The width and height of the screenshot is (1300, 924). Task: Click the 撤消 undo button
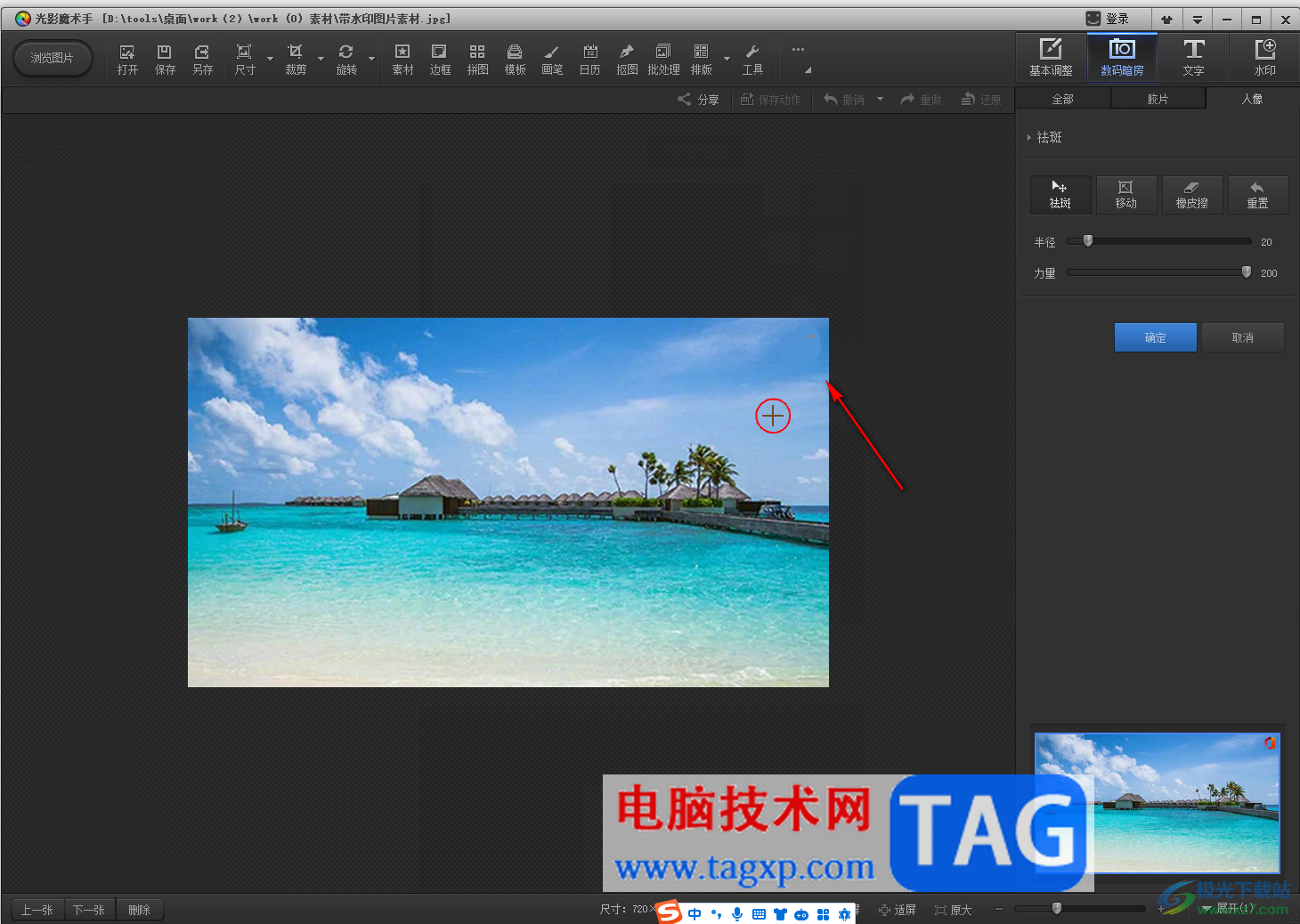point(844,100)
